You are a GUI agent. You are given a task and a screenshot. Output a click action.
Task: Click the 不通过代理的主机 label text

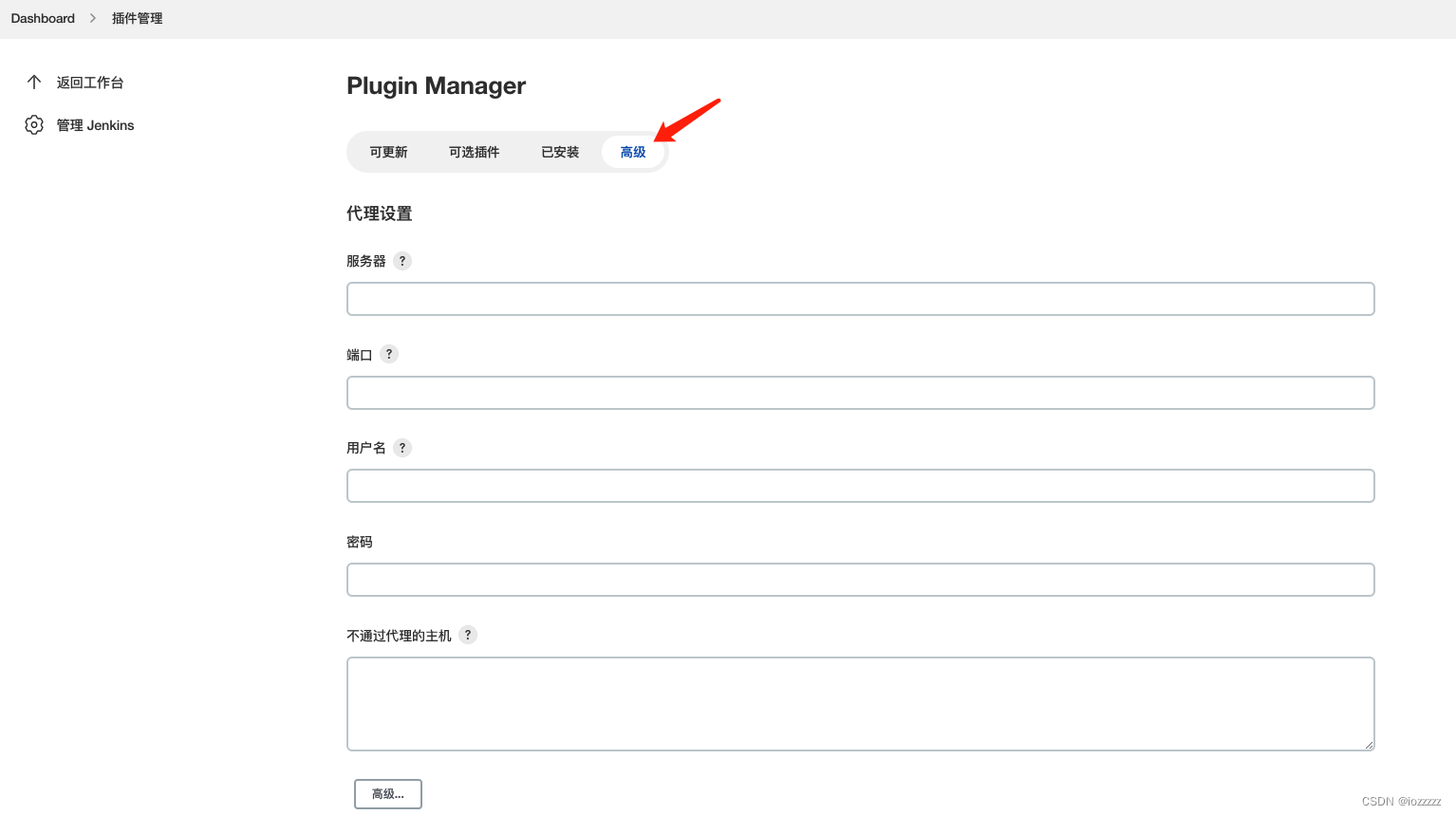click(x=399, y=636)
